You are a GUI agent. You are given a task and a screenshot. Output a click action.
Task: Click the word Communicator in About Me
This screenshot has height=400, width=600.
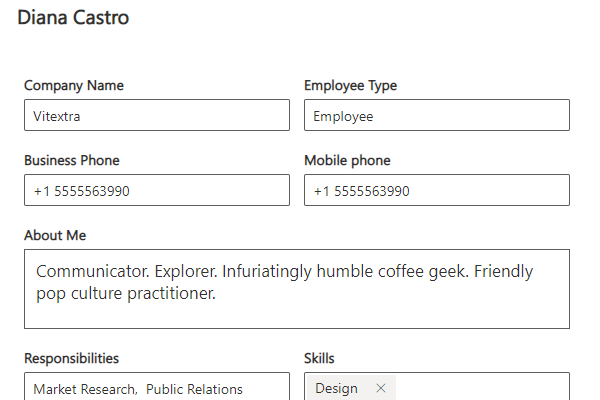(92, 271)
